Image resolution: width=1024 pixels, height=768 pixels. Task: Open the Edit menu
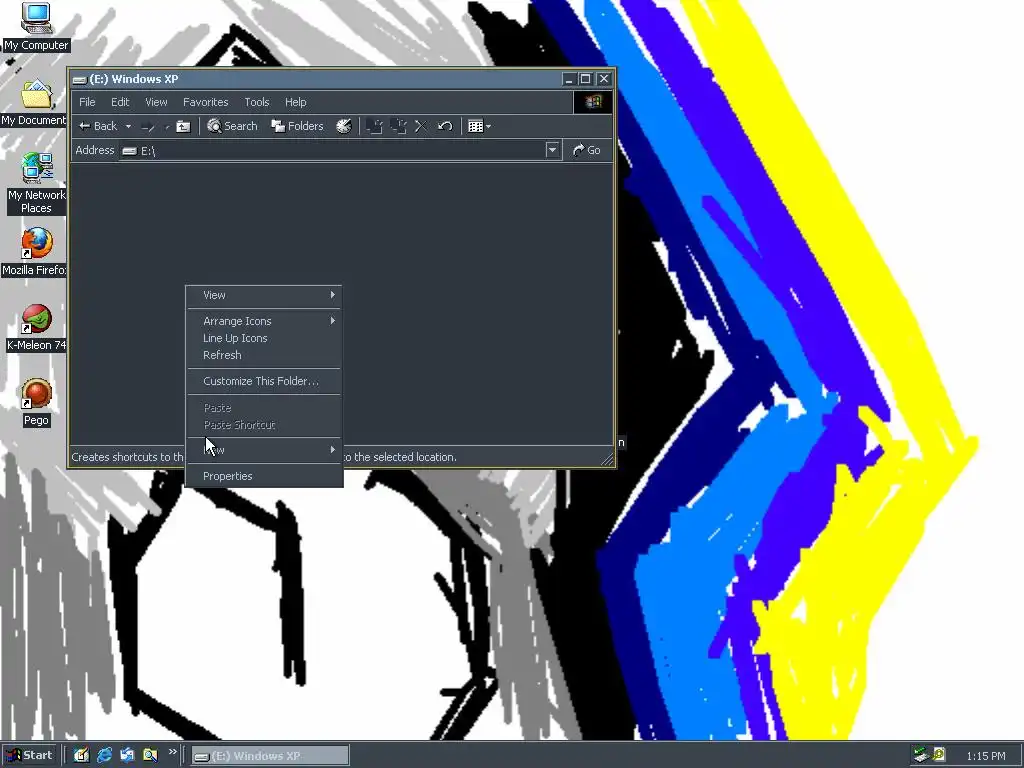pos(120,102)
